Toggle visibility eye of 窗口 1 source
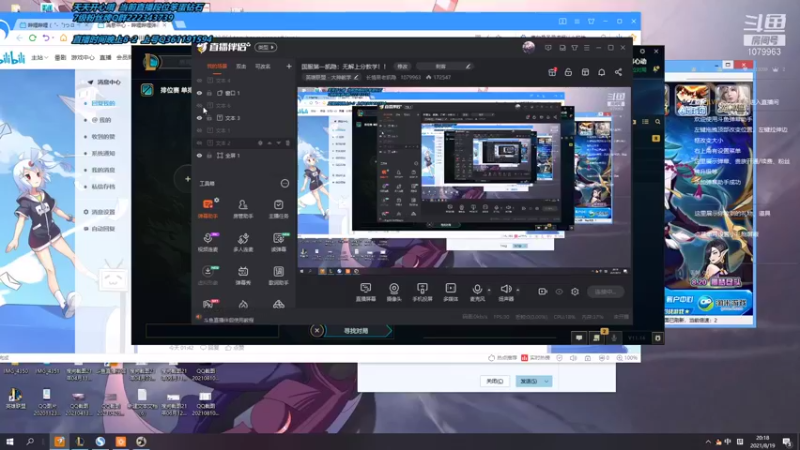This screenshot has height=450, width=800. click(x=199, y=93)
